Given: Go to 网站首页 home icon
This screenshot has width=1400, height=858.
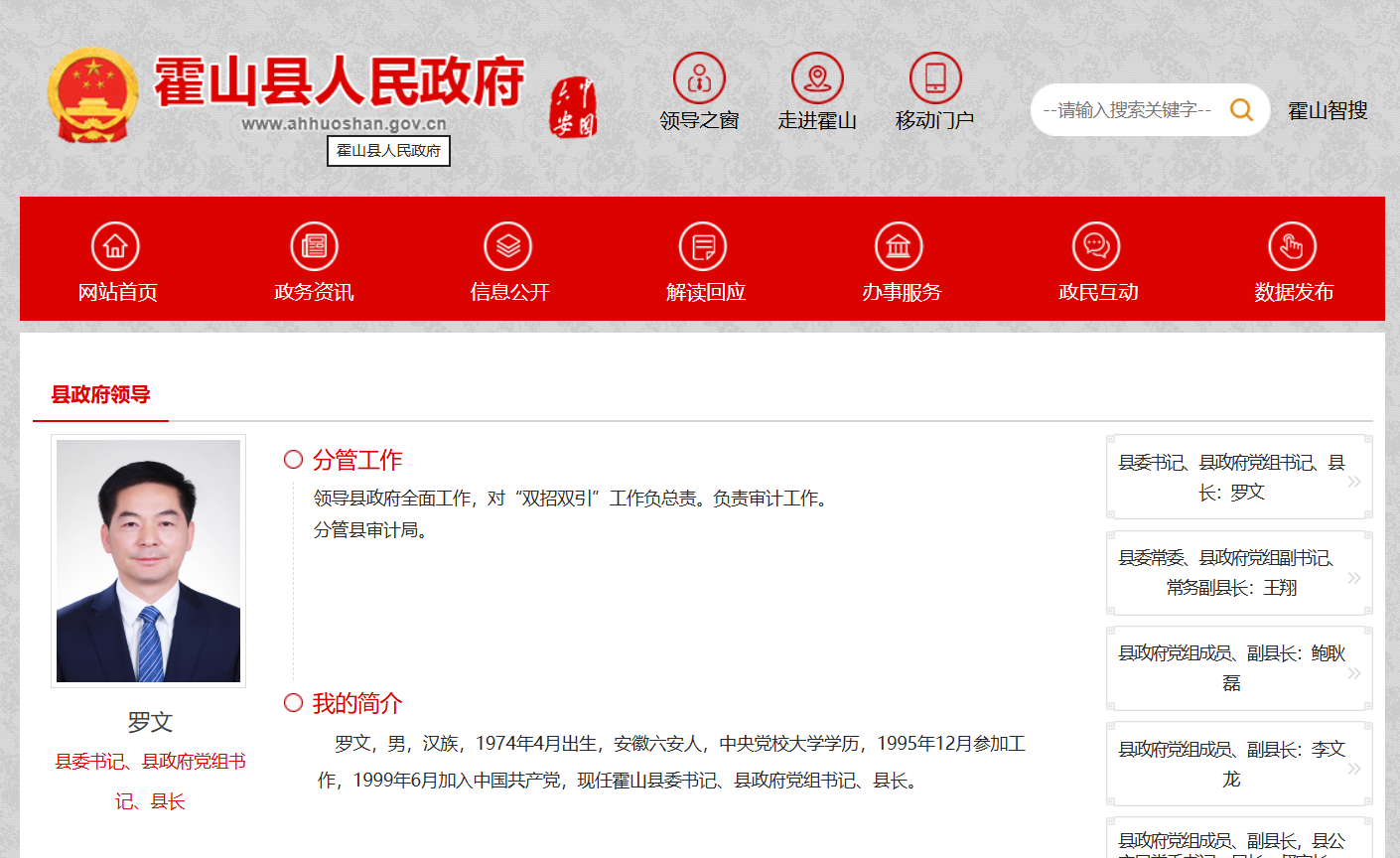Looking at the screenshot, I should (x=115, y=246).
